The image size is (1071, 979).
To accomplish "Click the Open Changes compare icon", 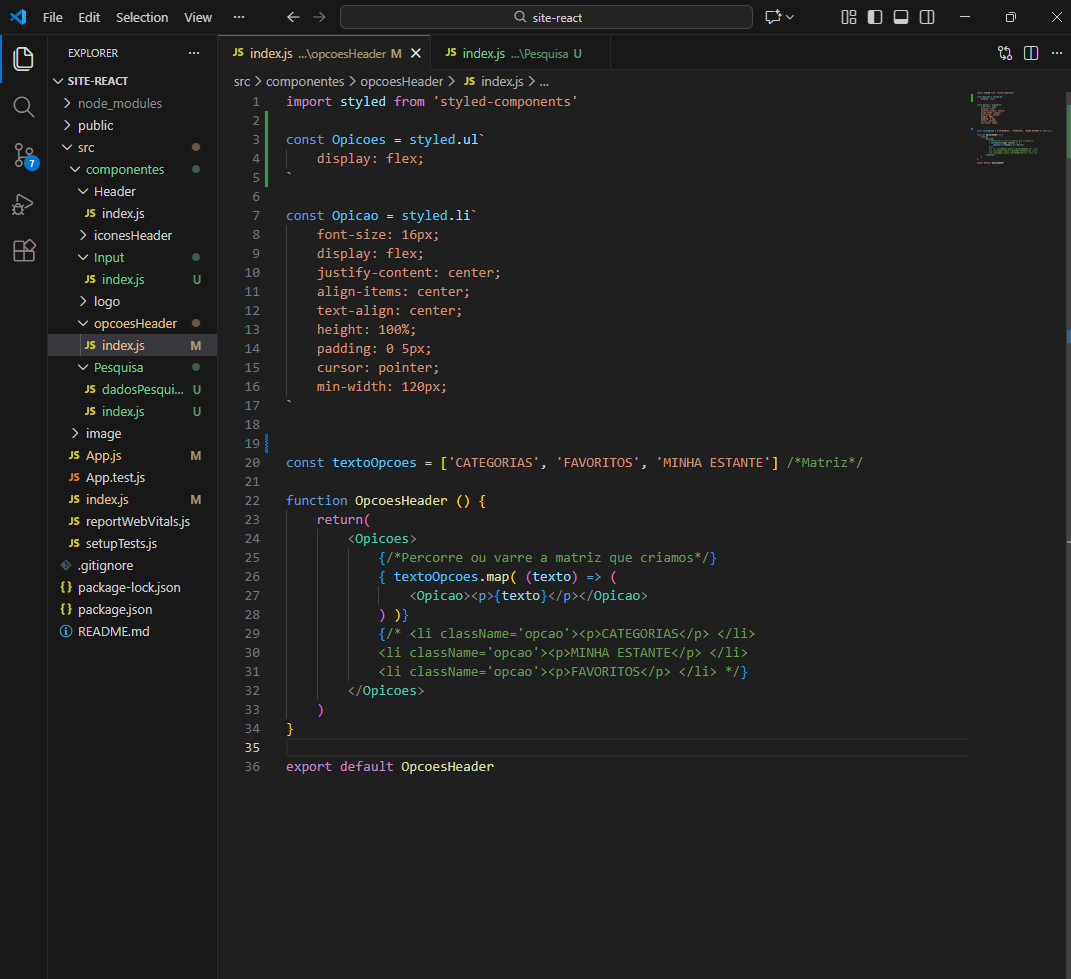I will pyautogui.click(x=1005, y=53).
